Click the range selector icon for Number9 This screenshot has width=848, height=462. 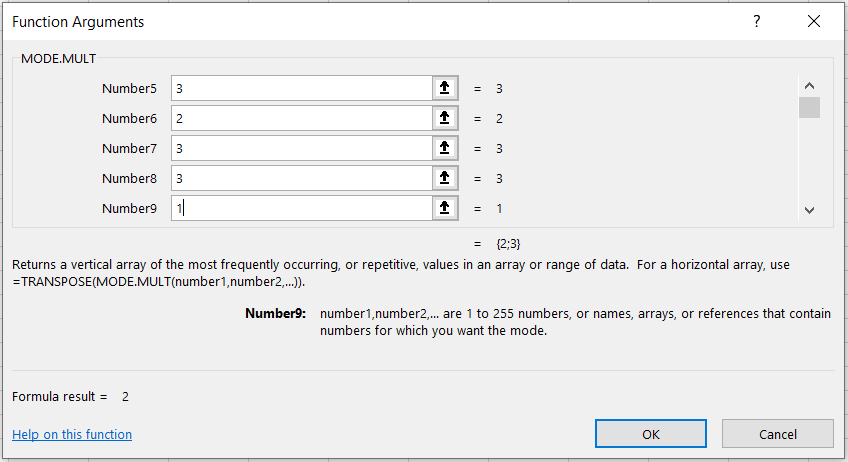click(445, 208)
